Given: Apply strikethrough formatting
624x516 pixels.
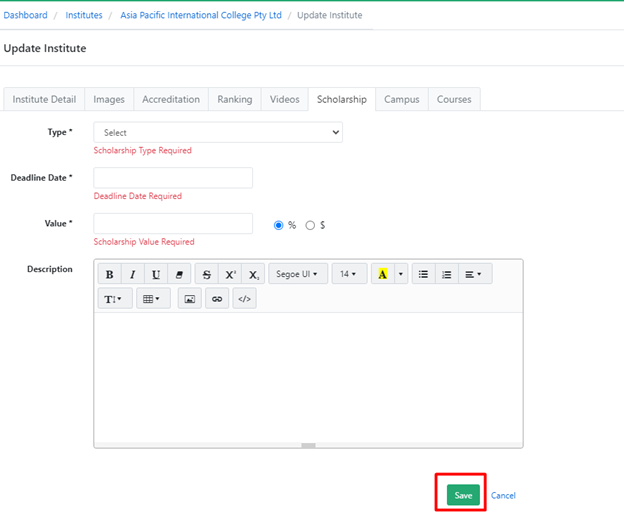Looking at the screenshot, I should point(207,274).
